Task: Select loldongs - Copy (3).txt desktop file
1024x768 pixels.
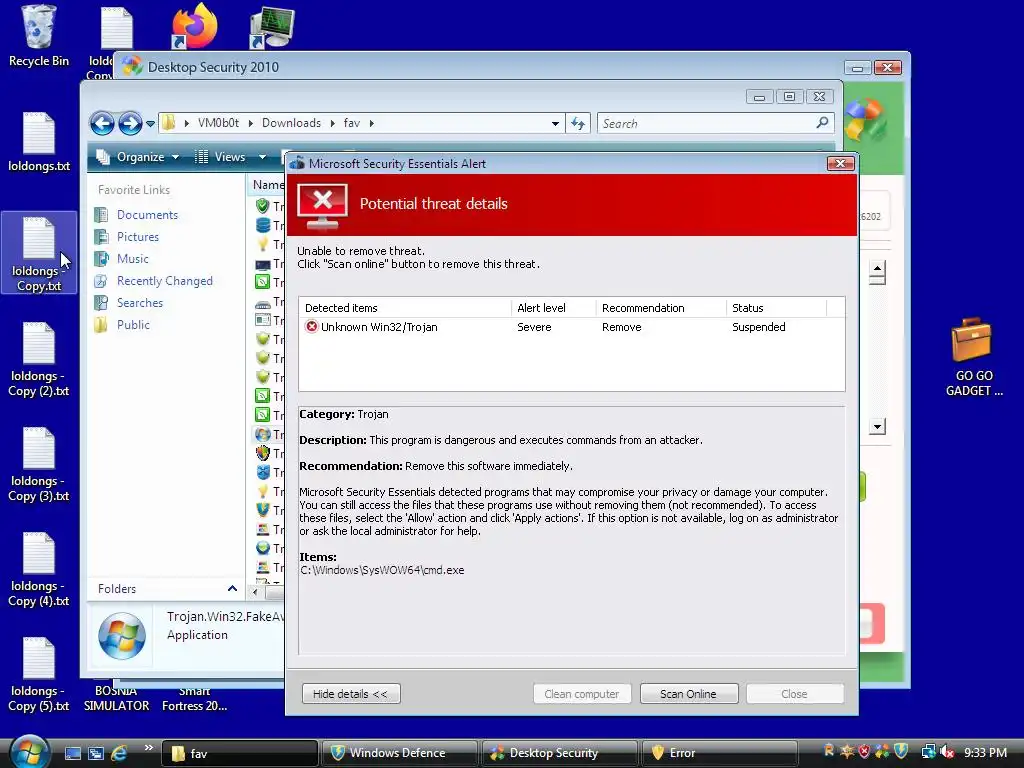Action: 39,464
